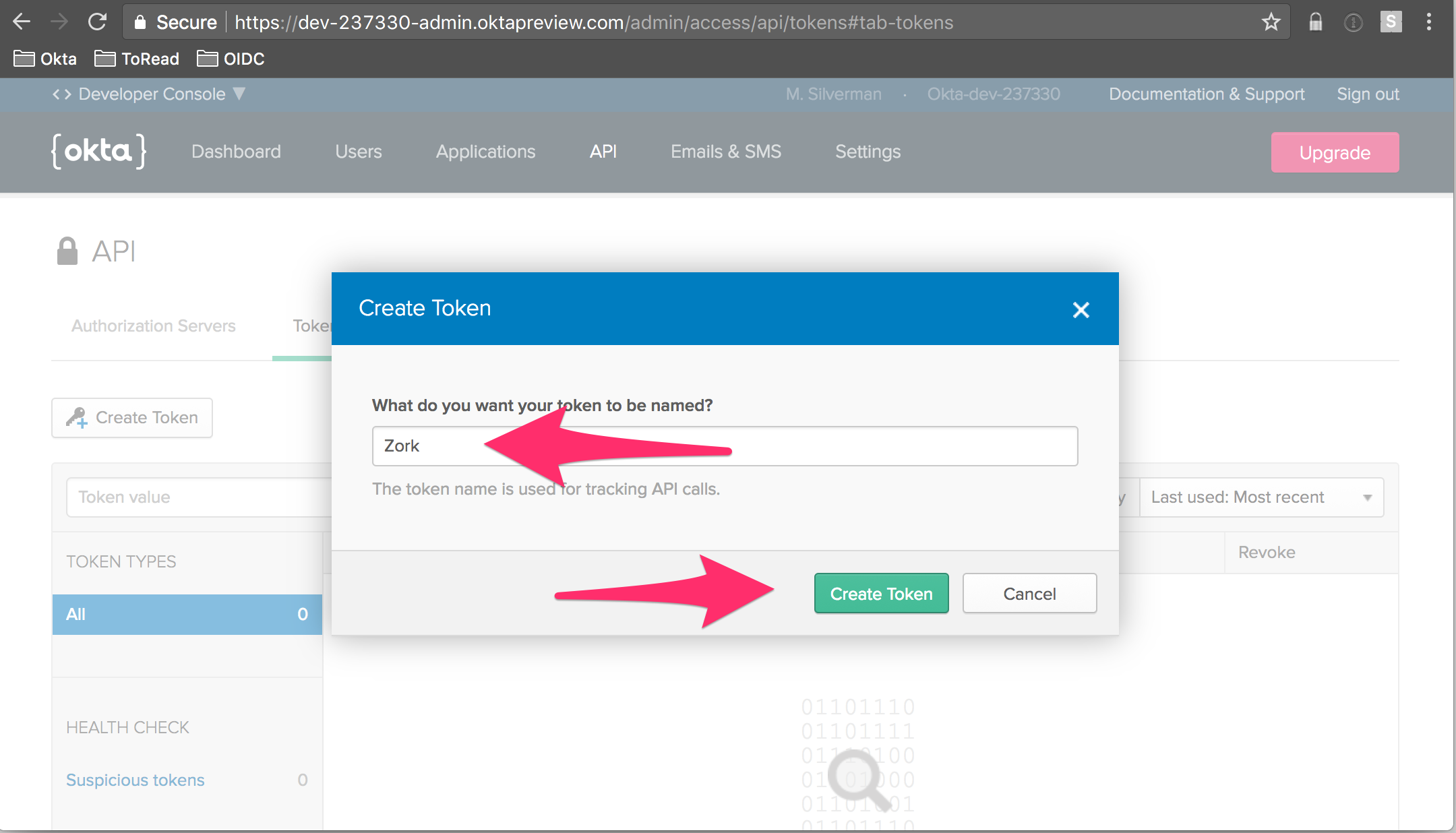1456x833 pixels.
Task: Expand the Developer Console dropdown
Action: click(150, 94)
